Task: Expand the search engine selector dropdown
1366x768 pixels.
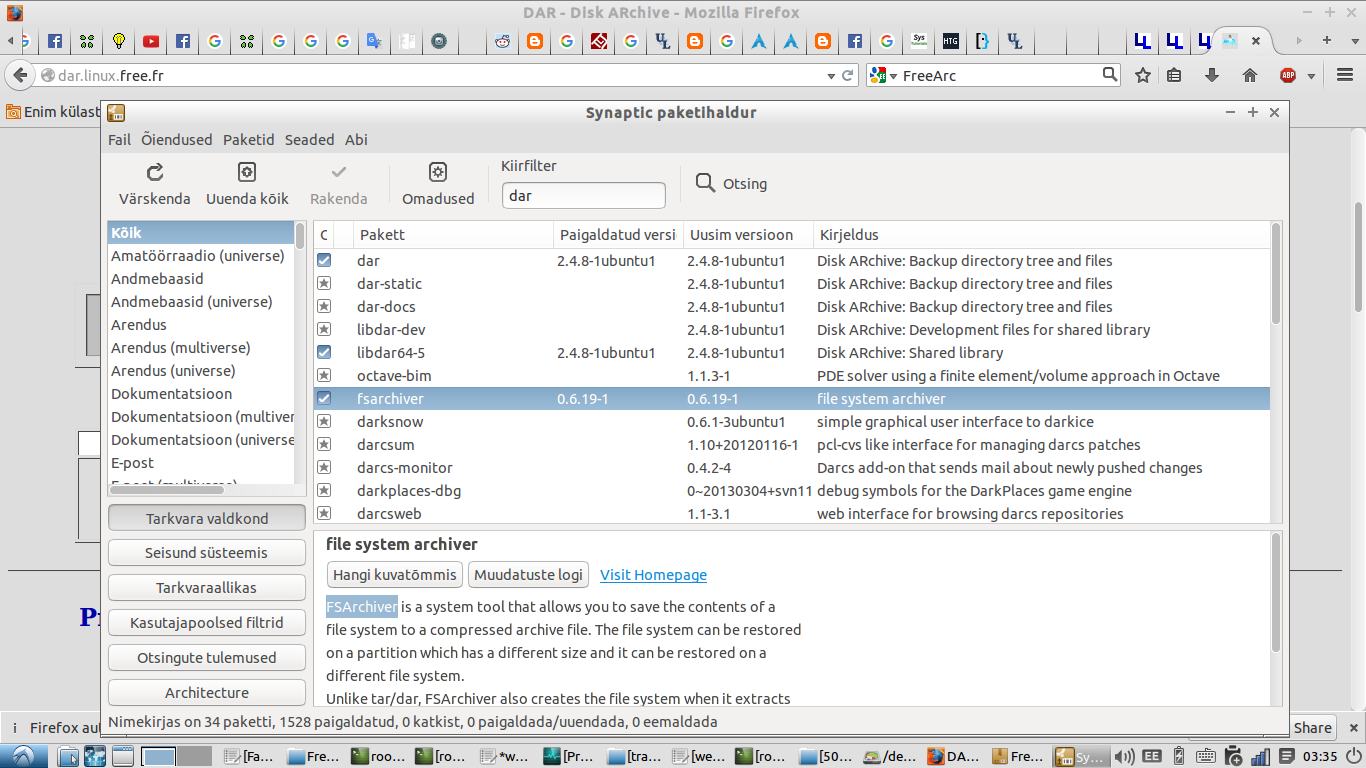Action: click(893, 76)
